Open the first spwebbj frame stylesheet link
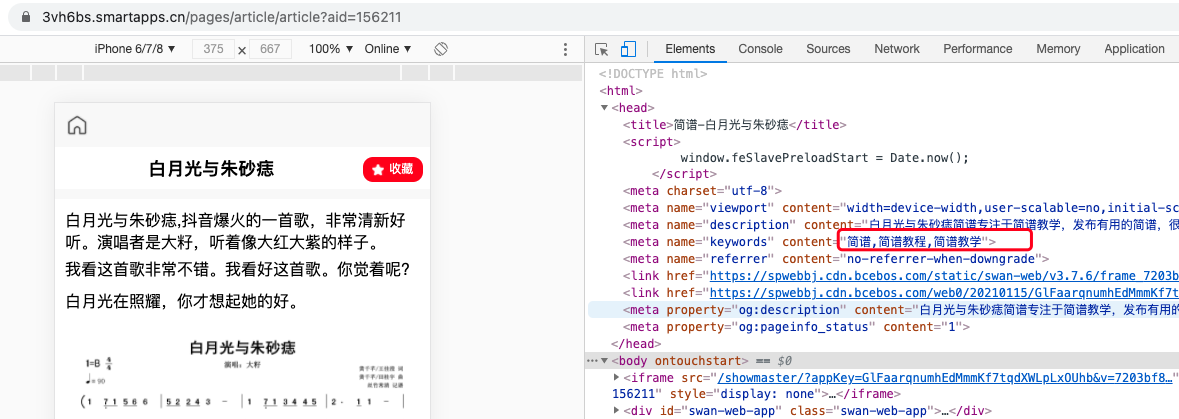 click(x=944, y=276)
